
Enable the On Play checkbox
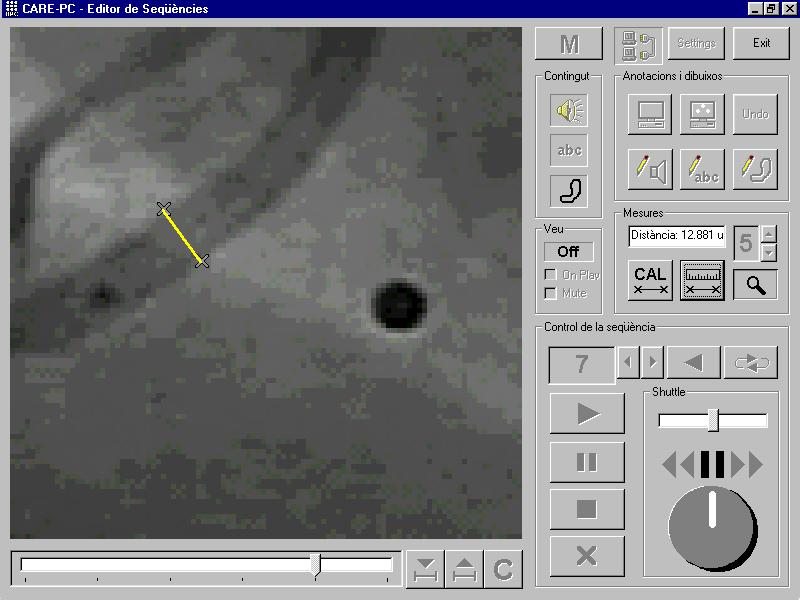pos(550,275)
